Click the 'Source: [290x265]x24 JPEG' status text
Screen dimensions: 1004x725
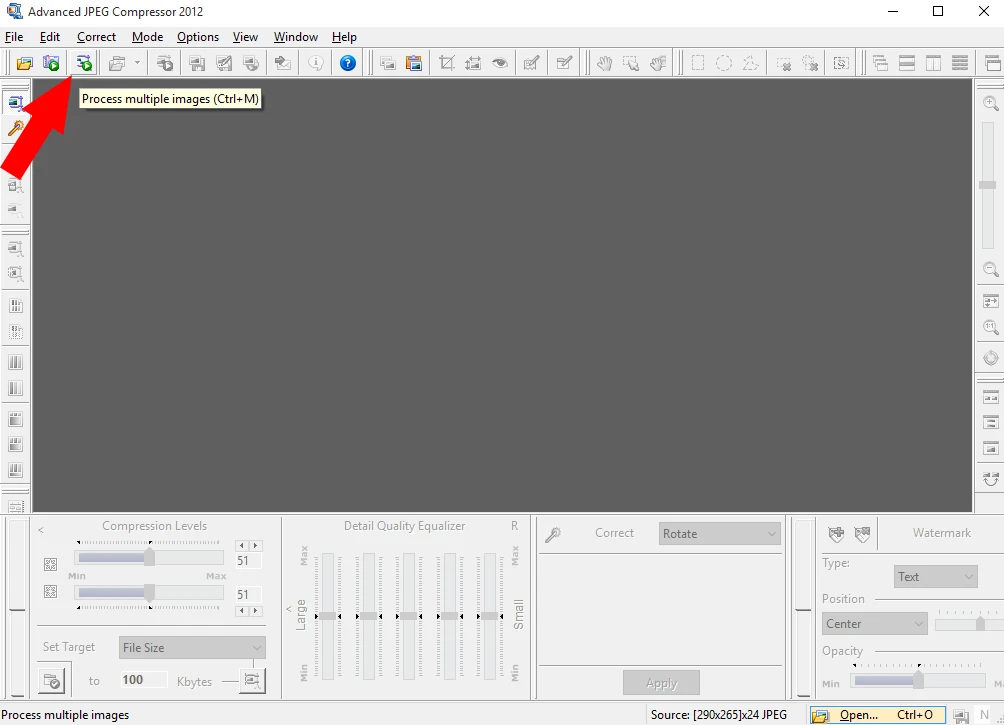(718, 715)
